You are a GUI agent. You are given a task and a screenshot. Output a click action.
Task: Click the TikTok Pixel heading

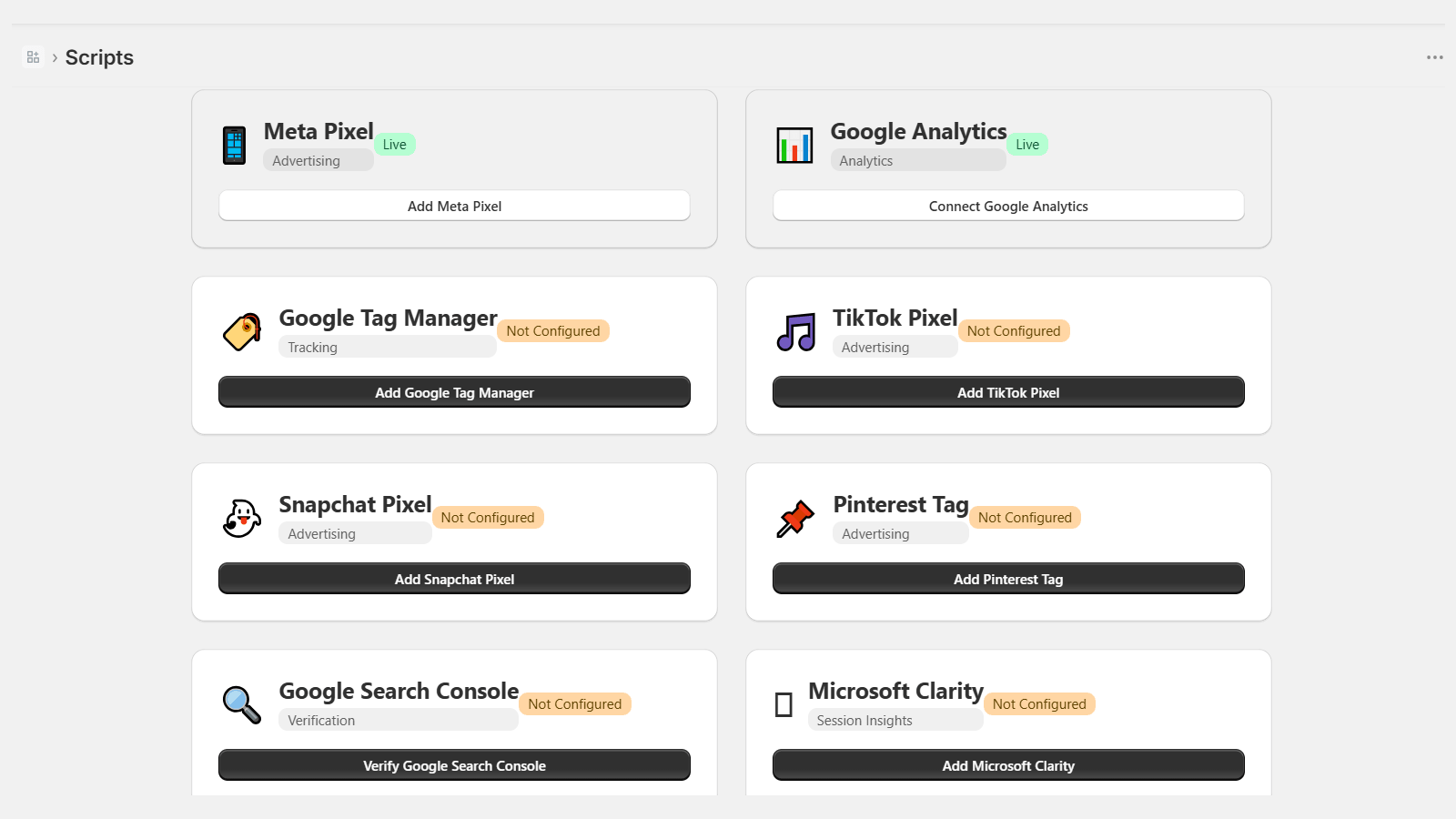[895, 318]
